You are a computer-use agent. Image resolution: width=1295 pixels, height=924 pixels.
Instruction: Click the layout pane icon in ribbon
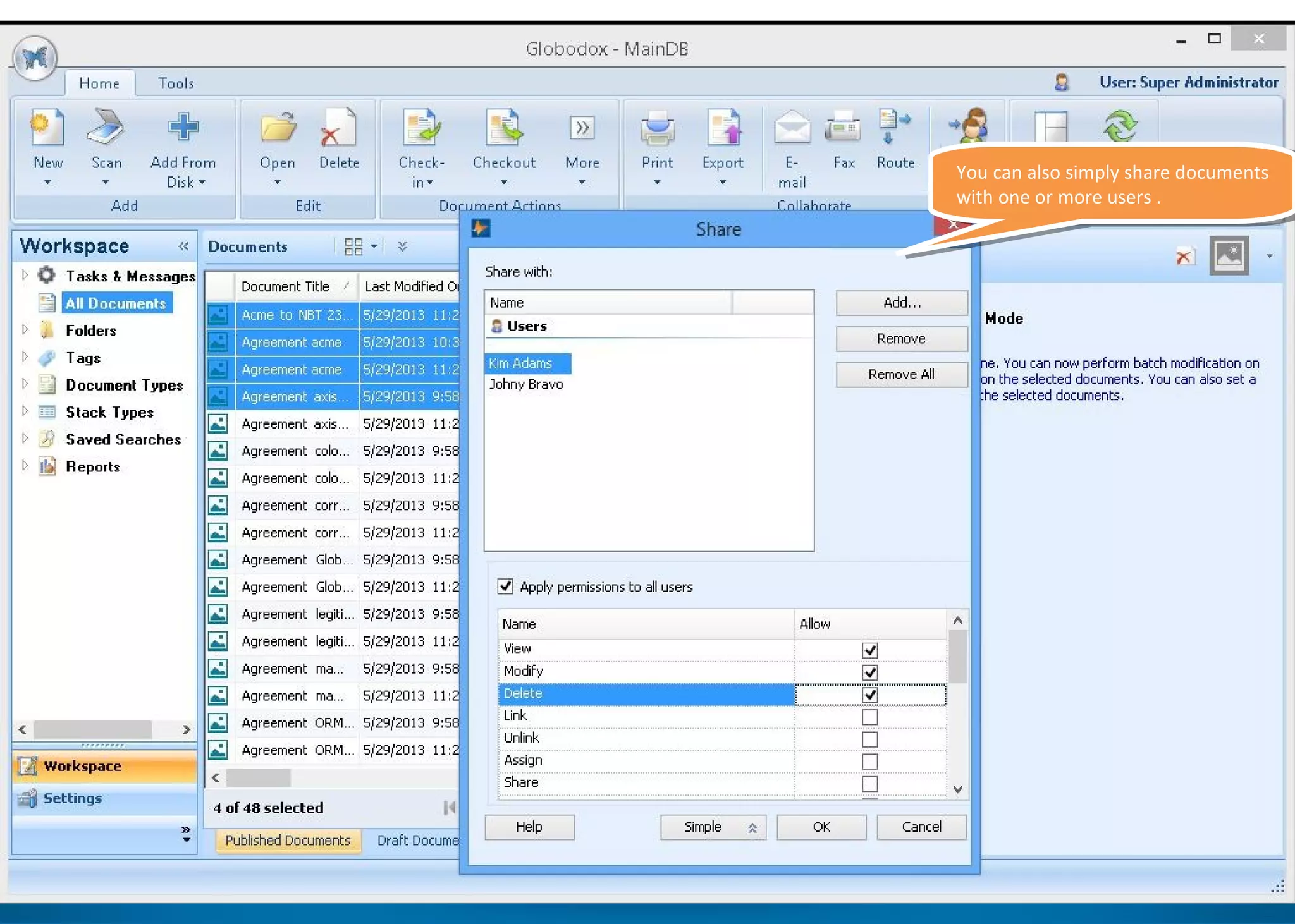(1052, 126)
